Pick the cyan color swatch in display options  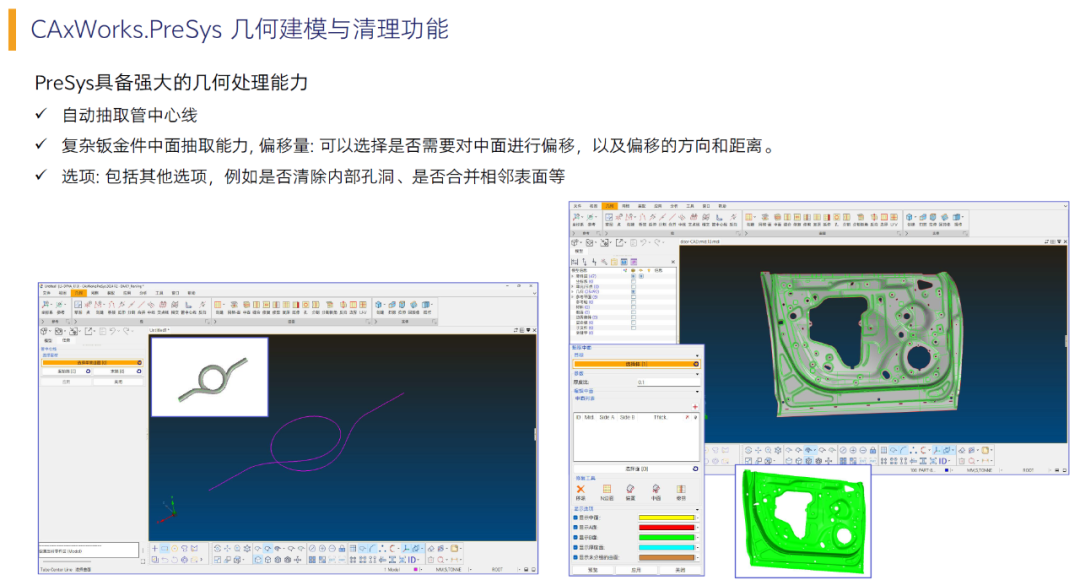pos(667,548)
